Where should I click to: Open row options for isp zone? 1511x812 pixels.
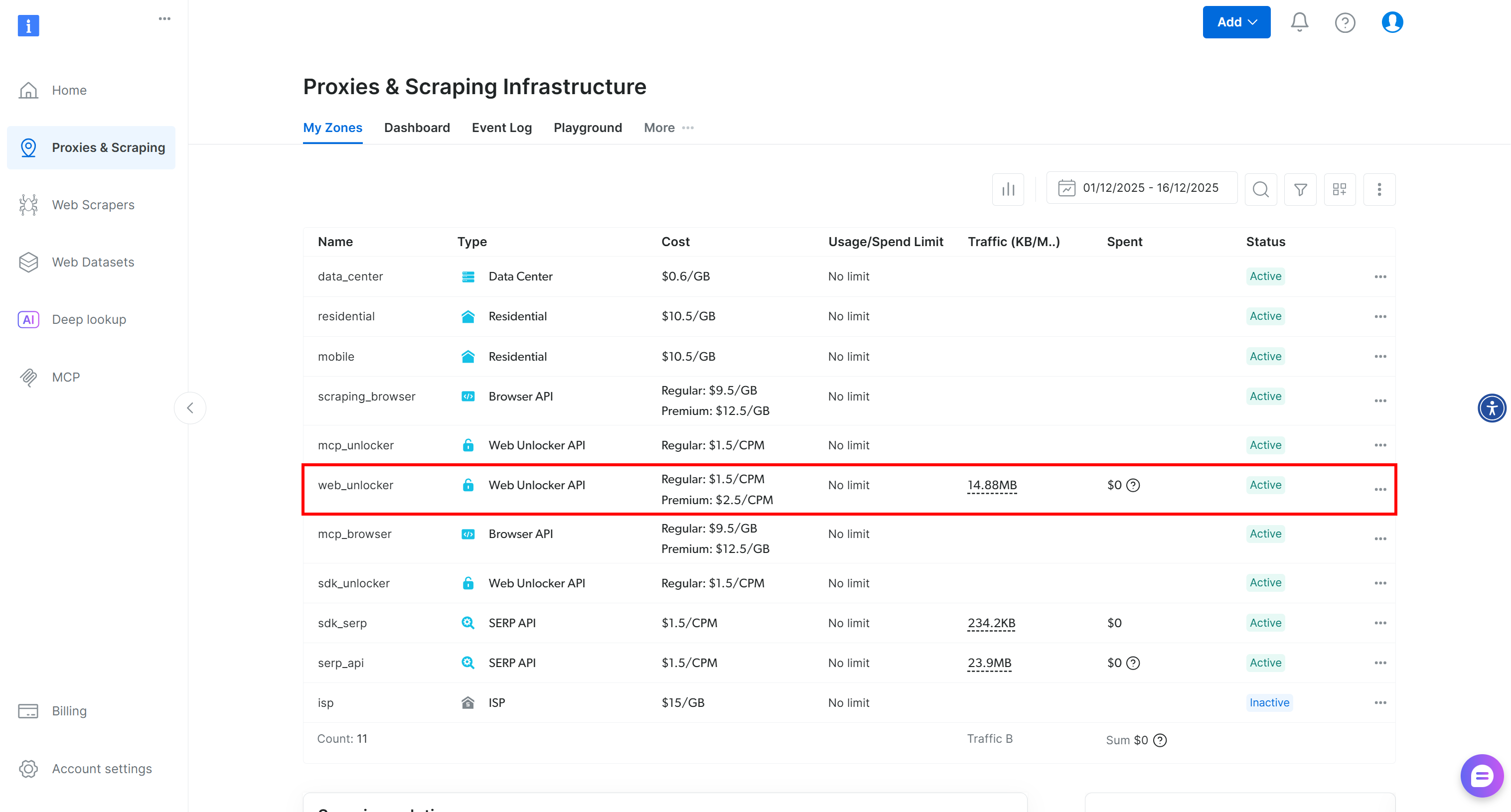1380,702
